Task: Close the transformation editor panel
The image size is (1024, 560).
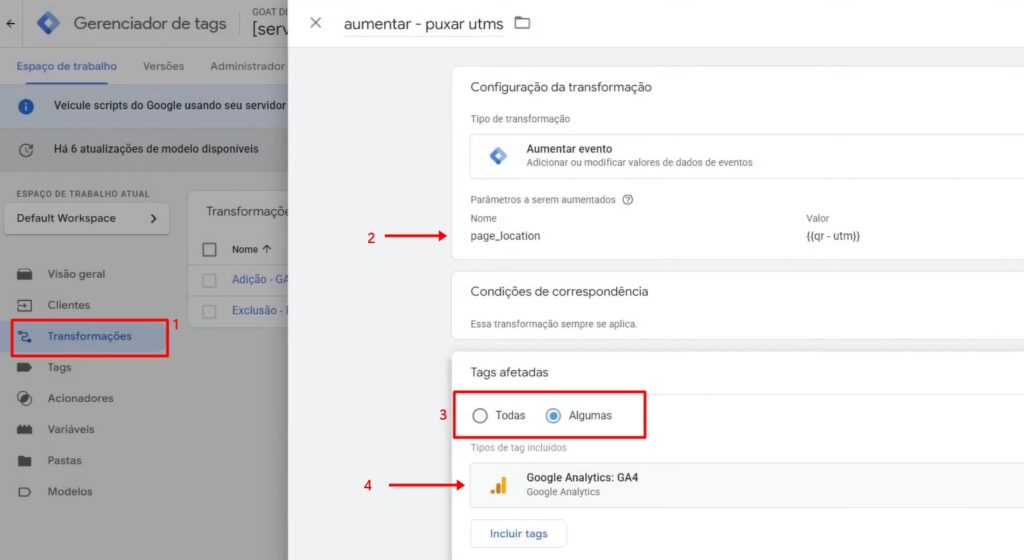Action: pos(316,23)
